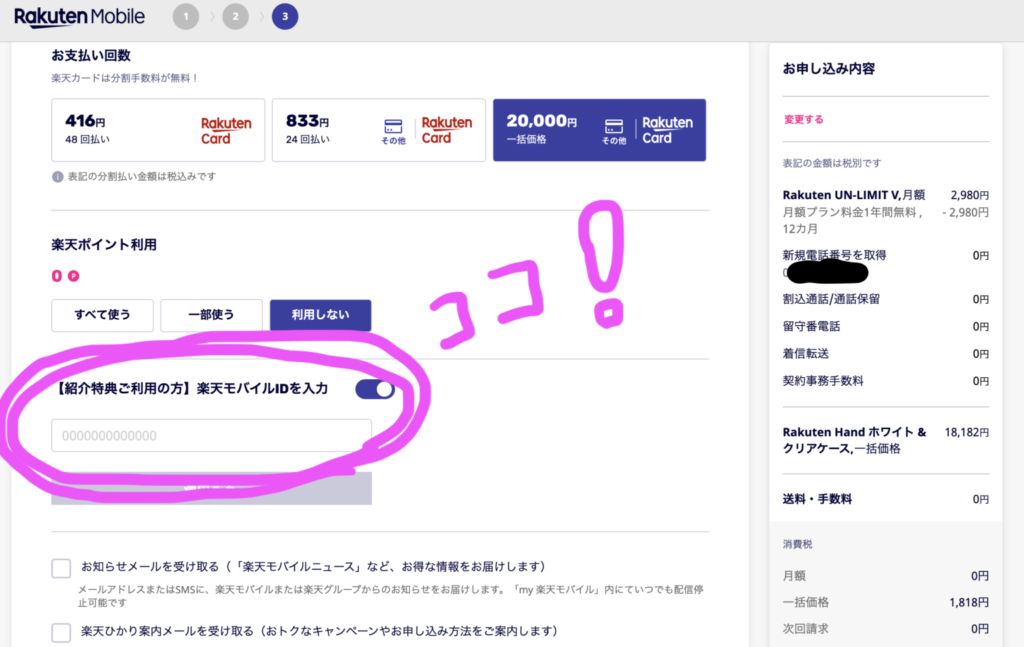Viewport: 1024px width, 647px height.
Task: Click the 送料・手数料 row
Action: 886,499
